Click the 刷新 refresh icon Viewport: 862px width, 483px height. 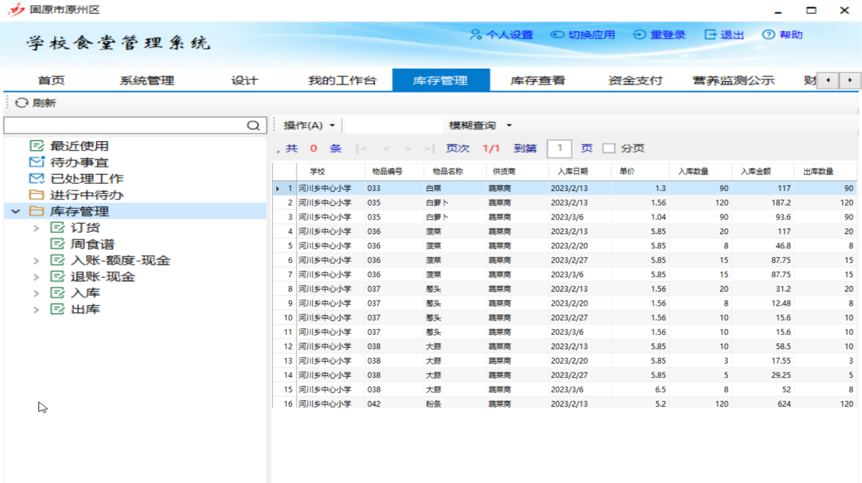21,103
